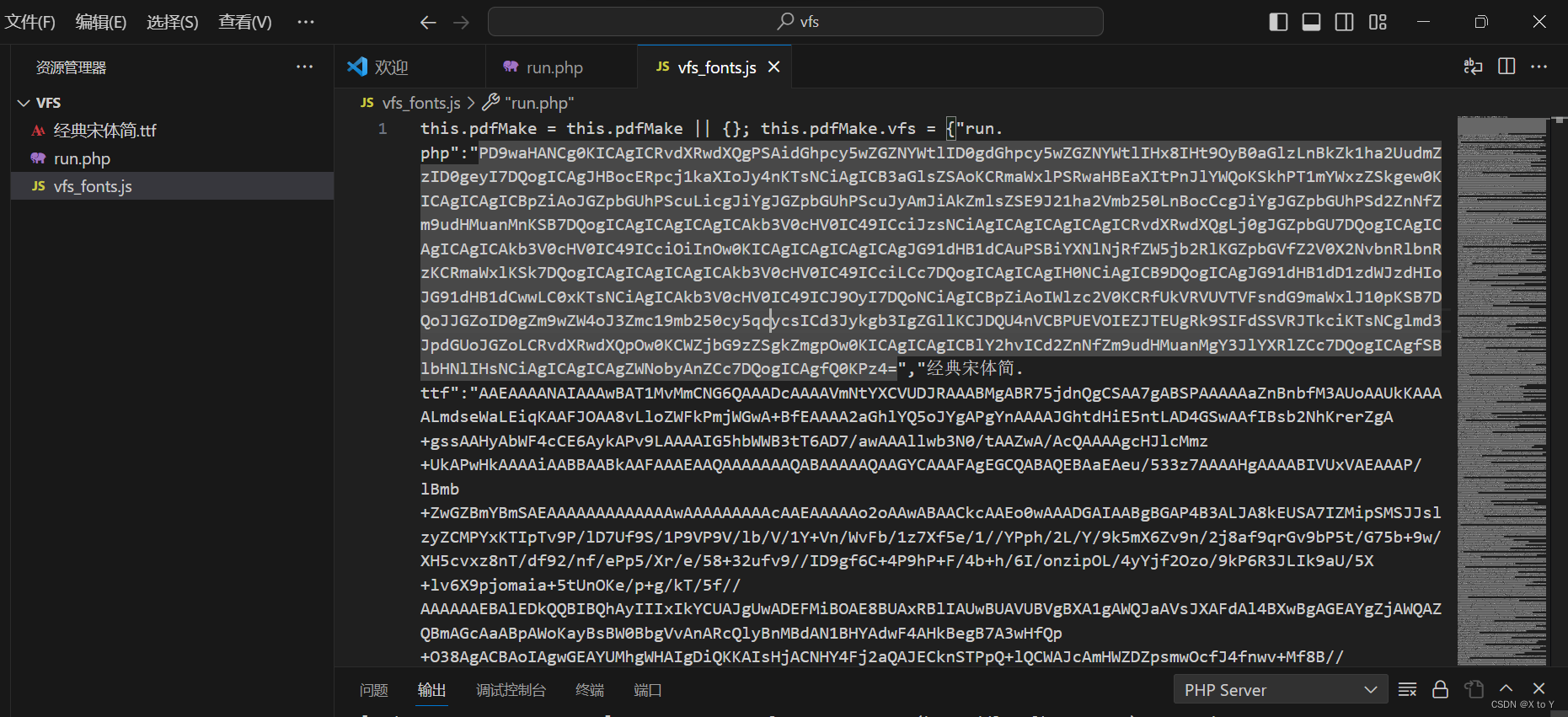This screenshot has height=717, width=1568.
Task: Click the translate/compare icon in editor toolbar
Action: click(1473, 67)
